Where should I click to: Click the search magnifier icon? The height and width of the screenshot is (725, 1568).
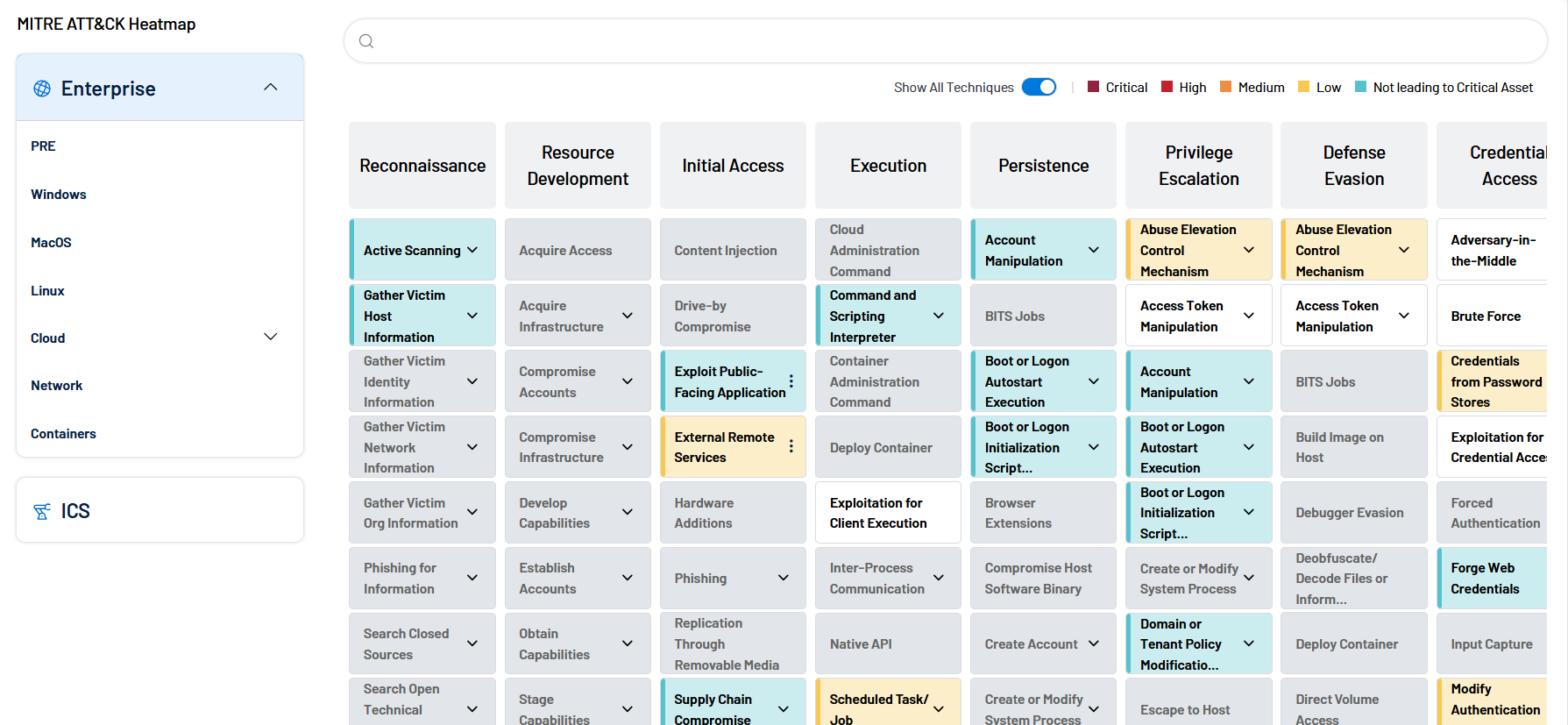(366, 41)
